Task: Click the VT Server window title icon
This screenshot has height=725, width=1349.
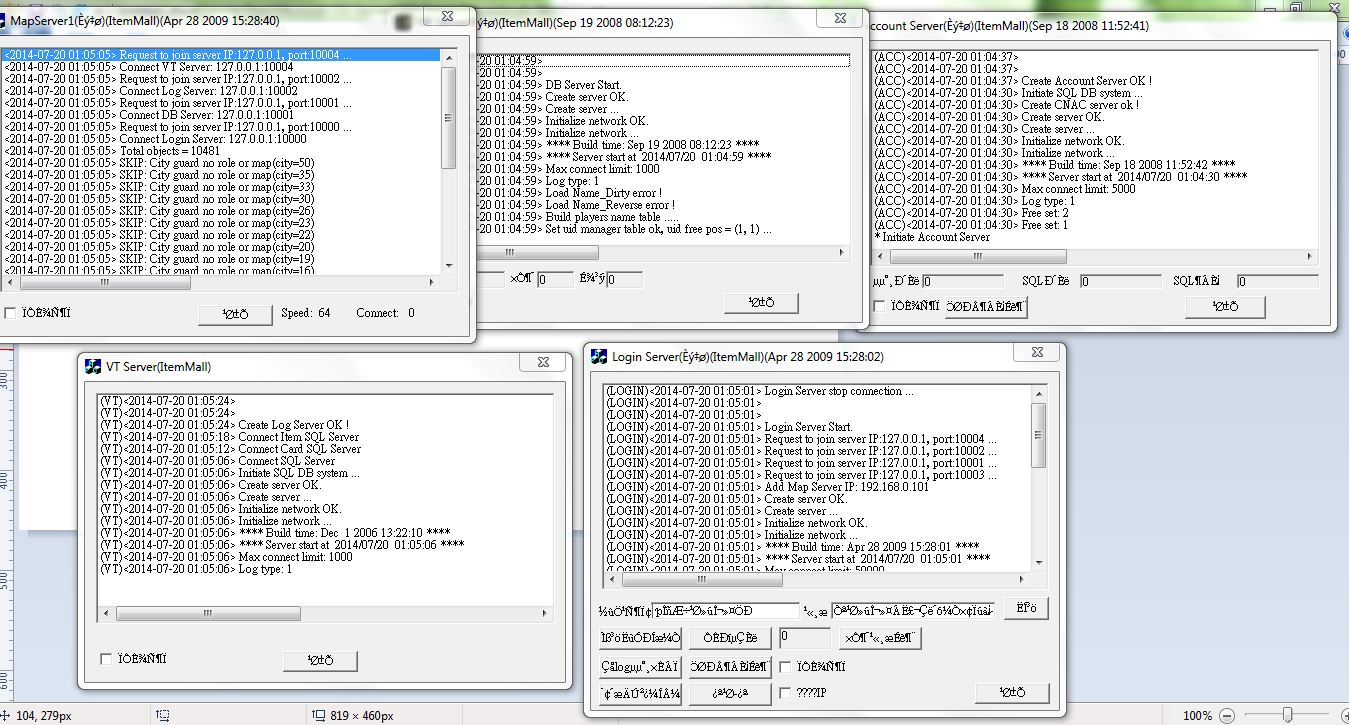Action: tap(93, 367)
